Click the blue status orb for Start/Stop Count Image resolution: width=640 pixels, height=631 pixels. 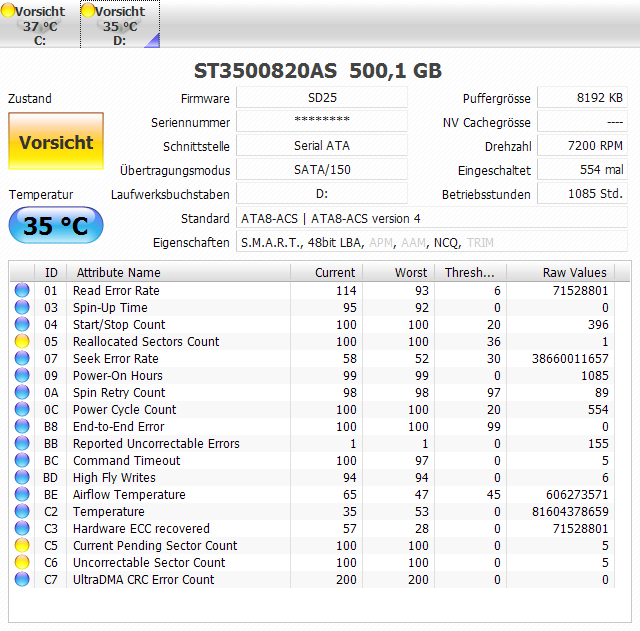(22, 324)
